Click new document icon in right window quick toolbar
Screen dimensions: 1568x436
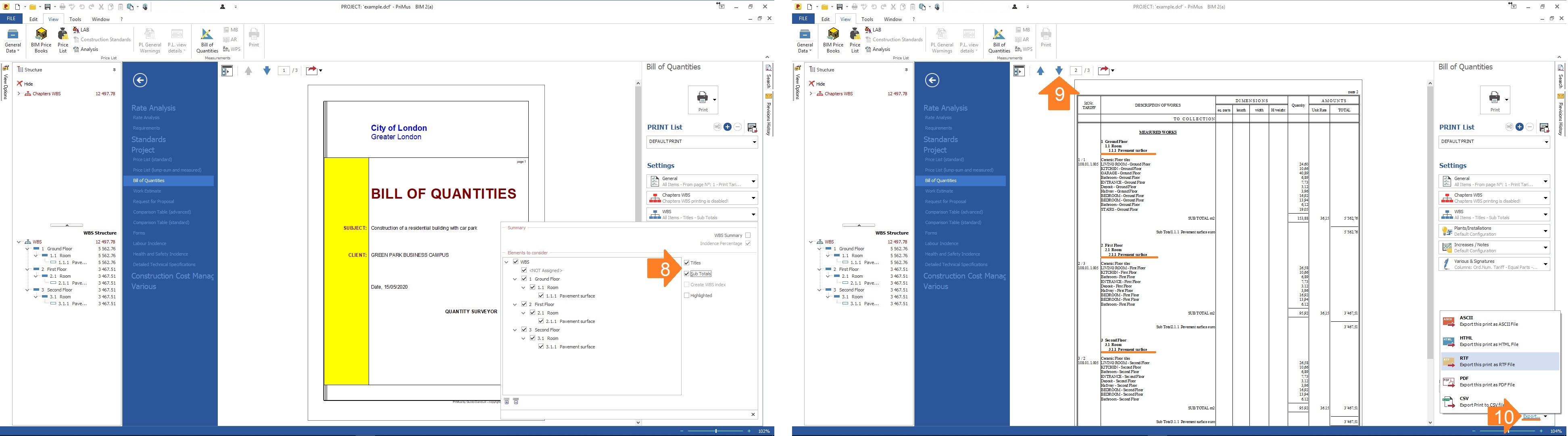809,7
